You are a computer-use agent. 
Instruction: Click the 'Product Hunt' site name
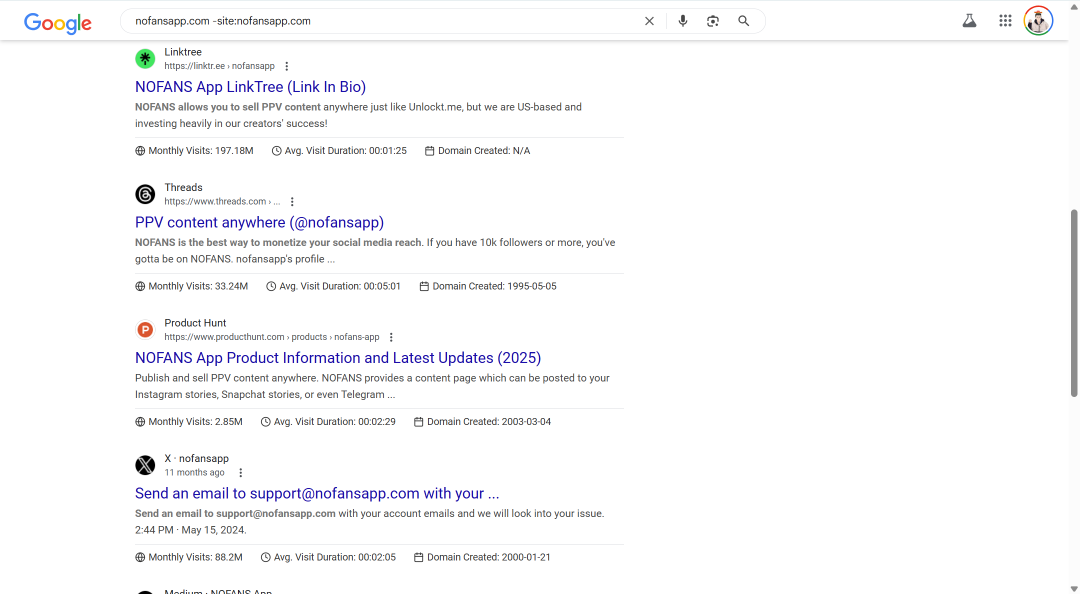point(195,323)
